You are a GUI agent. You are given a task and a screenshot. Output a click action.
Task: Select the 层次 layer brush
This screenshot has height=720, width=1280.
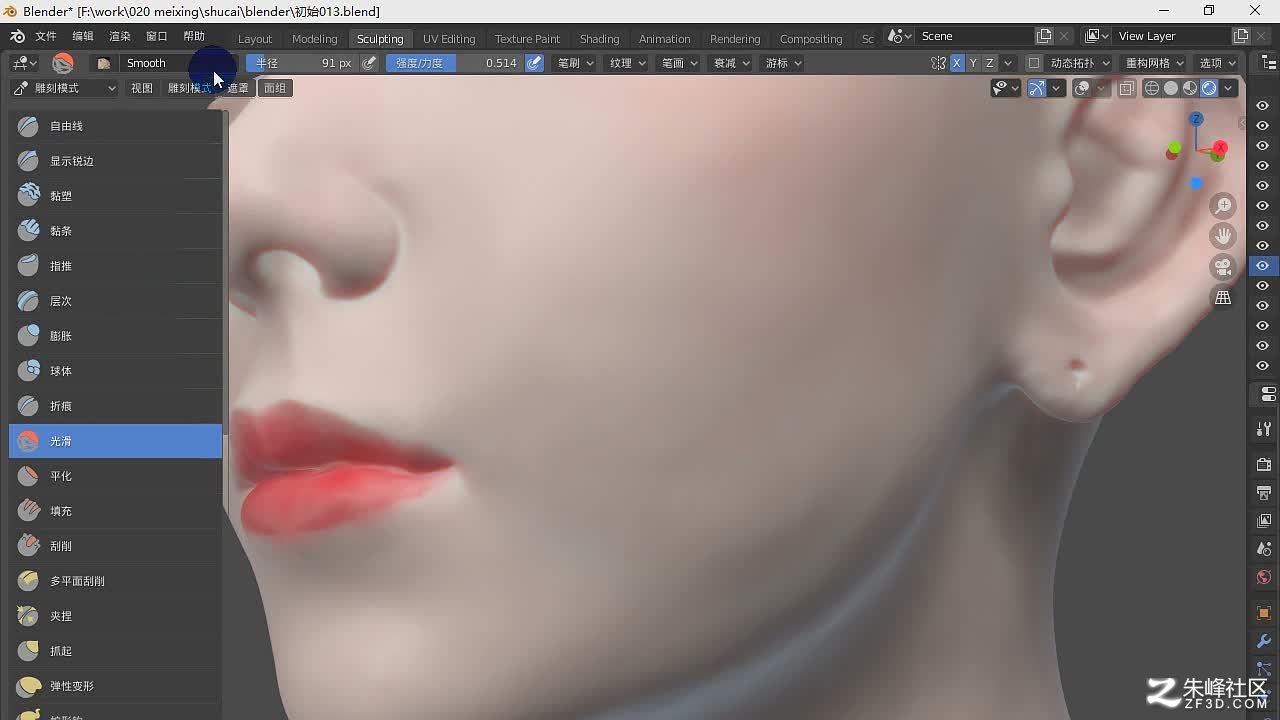(115, 301)
